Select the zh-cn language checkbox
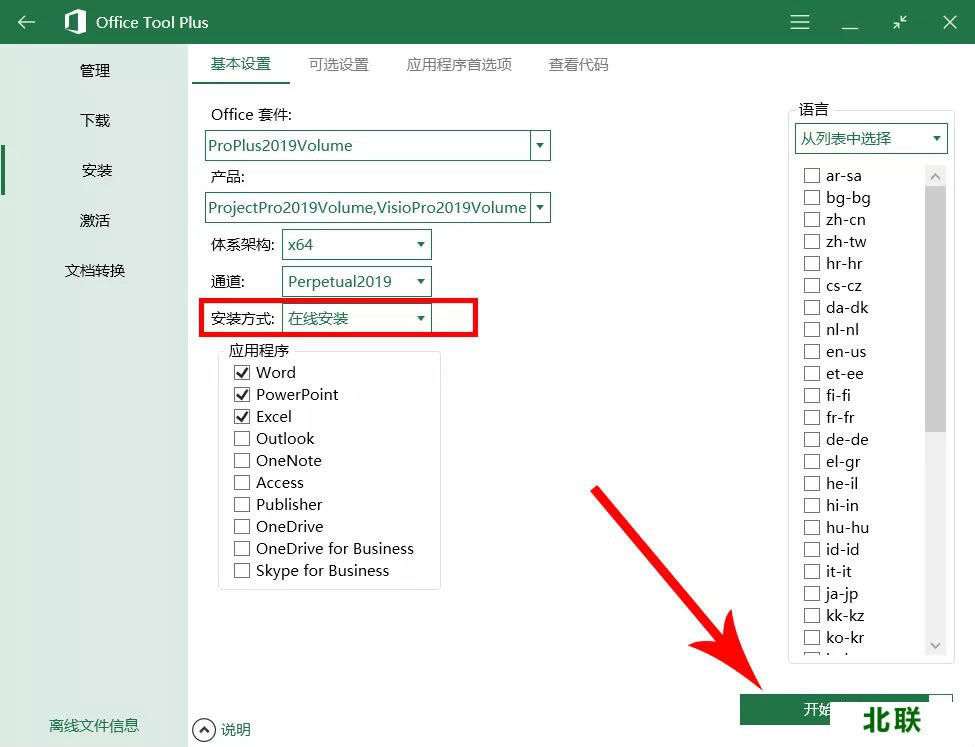Image resolution: width=975 pixels, height=747 pixels. (811, 219)
